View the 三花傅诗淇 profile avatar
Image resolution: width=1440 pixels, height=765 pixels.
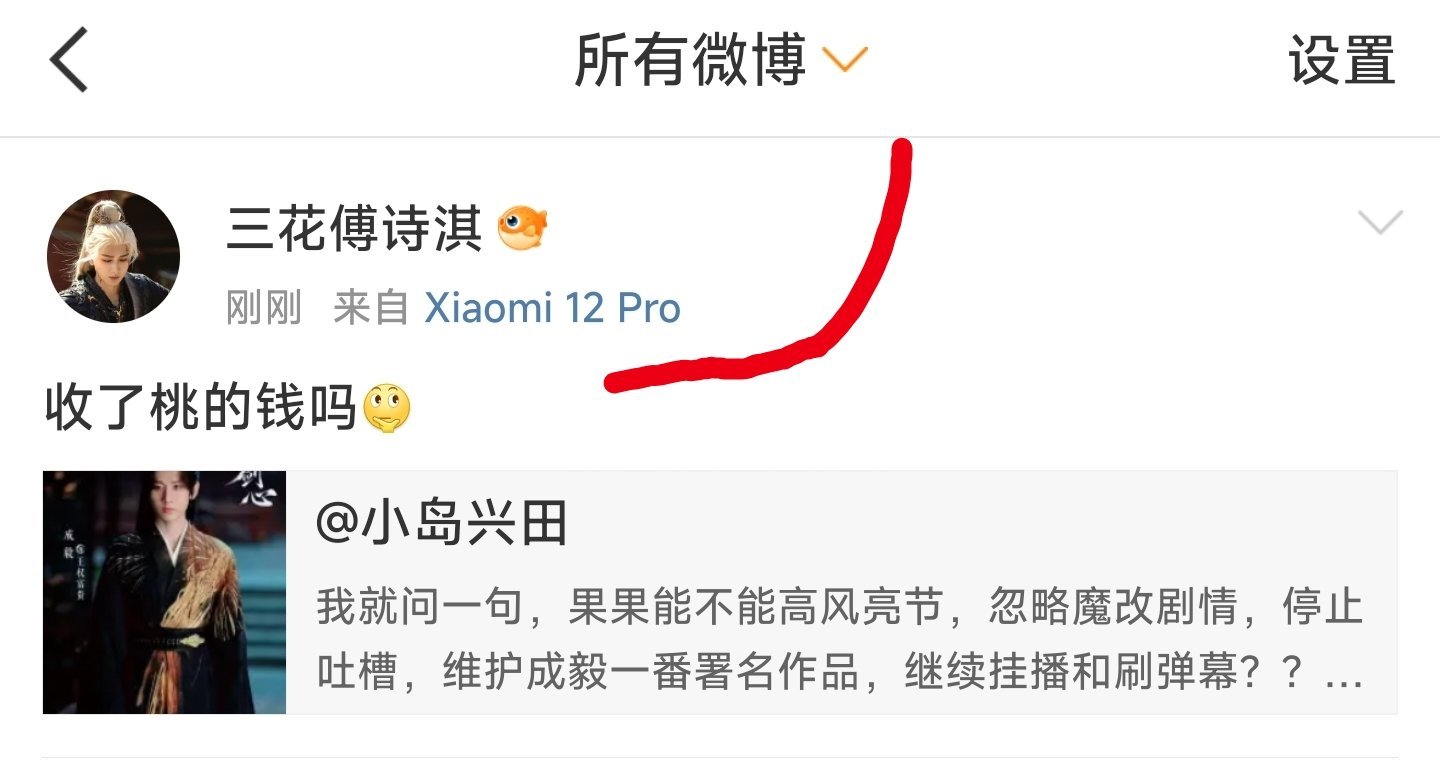point(113,256)
